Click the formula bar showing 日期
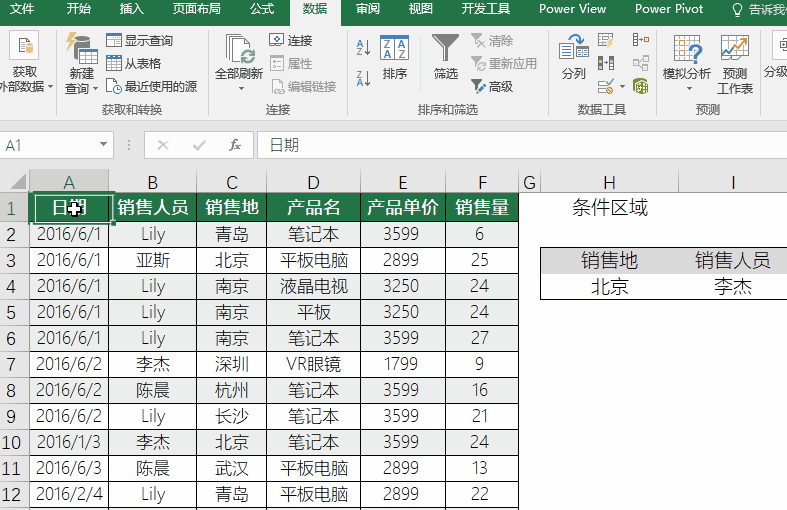Image resolution: width=787 pixels, height=510 pixels. pyautogui.click(x=522, y=145)
